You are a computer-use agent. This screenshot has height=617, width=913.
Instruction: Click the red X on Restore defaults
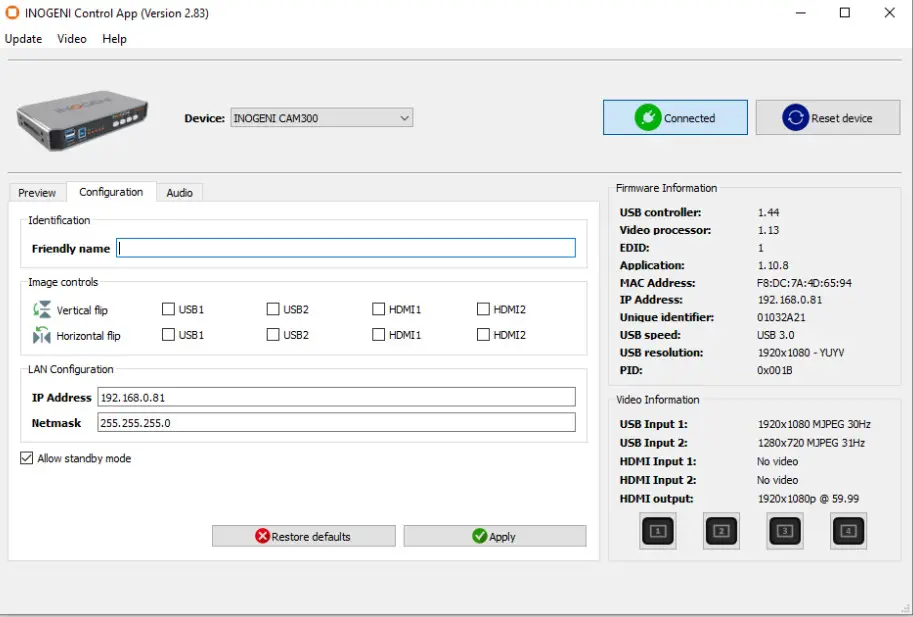pos(261,536)
